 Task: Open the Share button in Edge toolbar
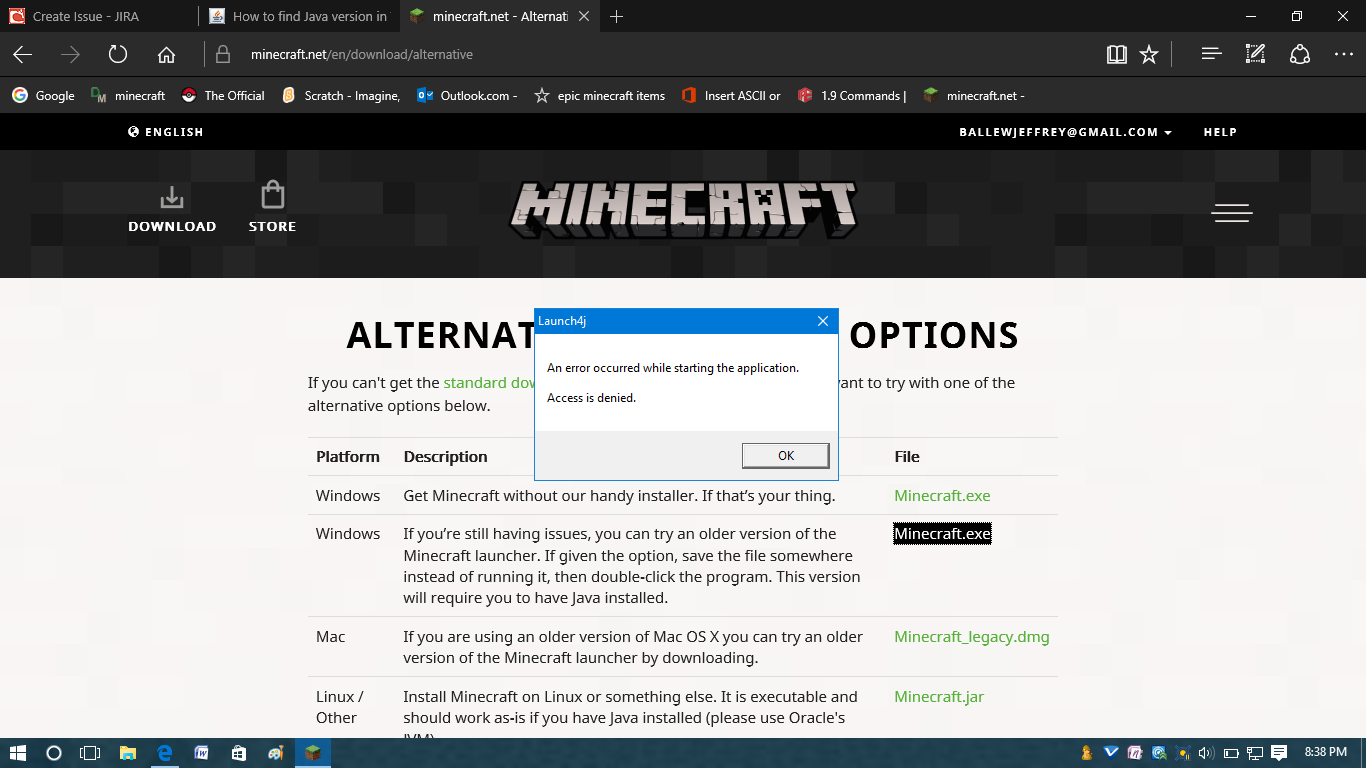(1299, 55)
